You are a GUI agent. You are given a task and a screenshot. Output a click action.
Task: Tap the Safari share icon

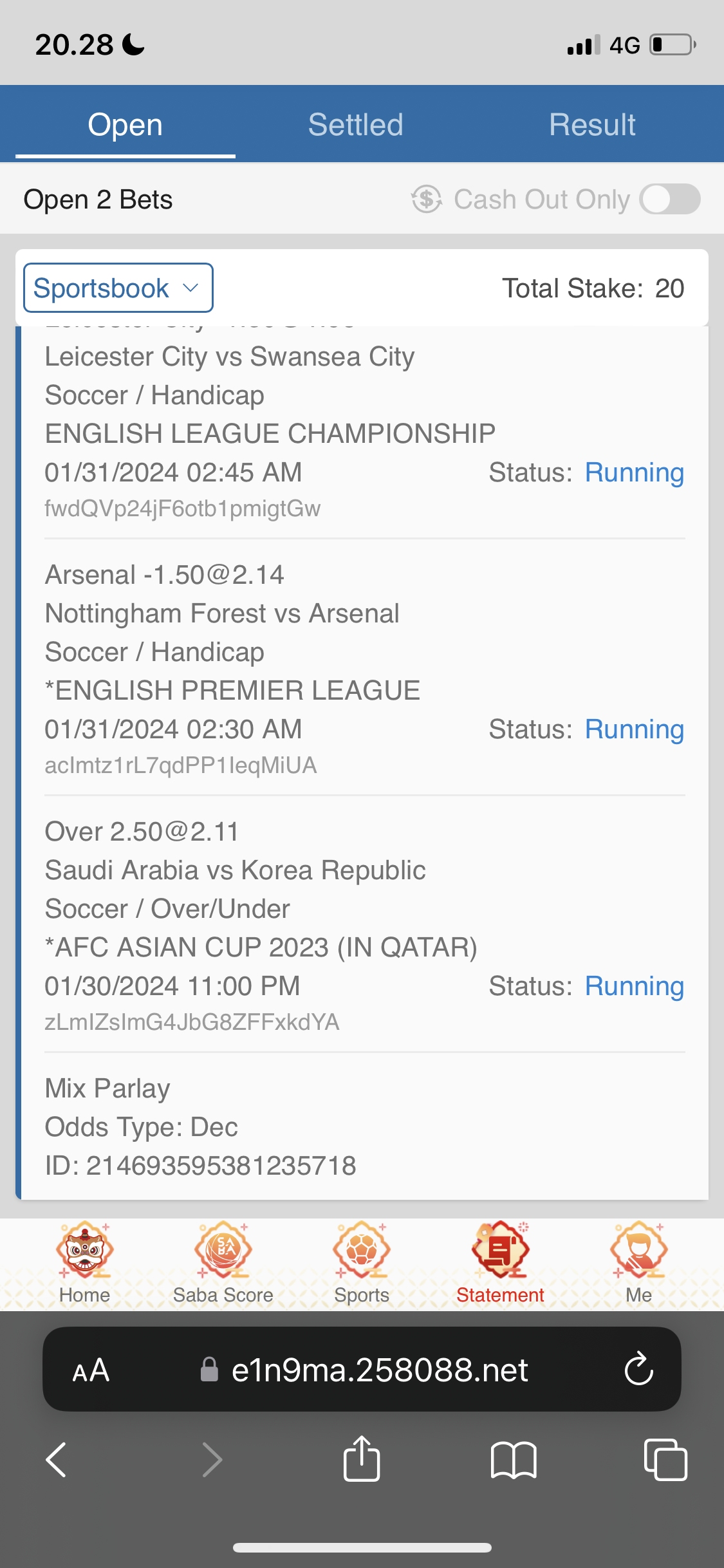coord(362,1459)
